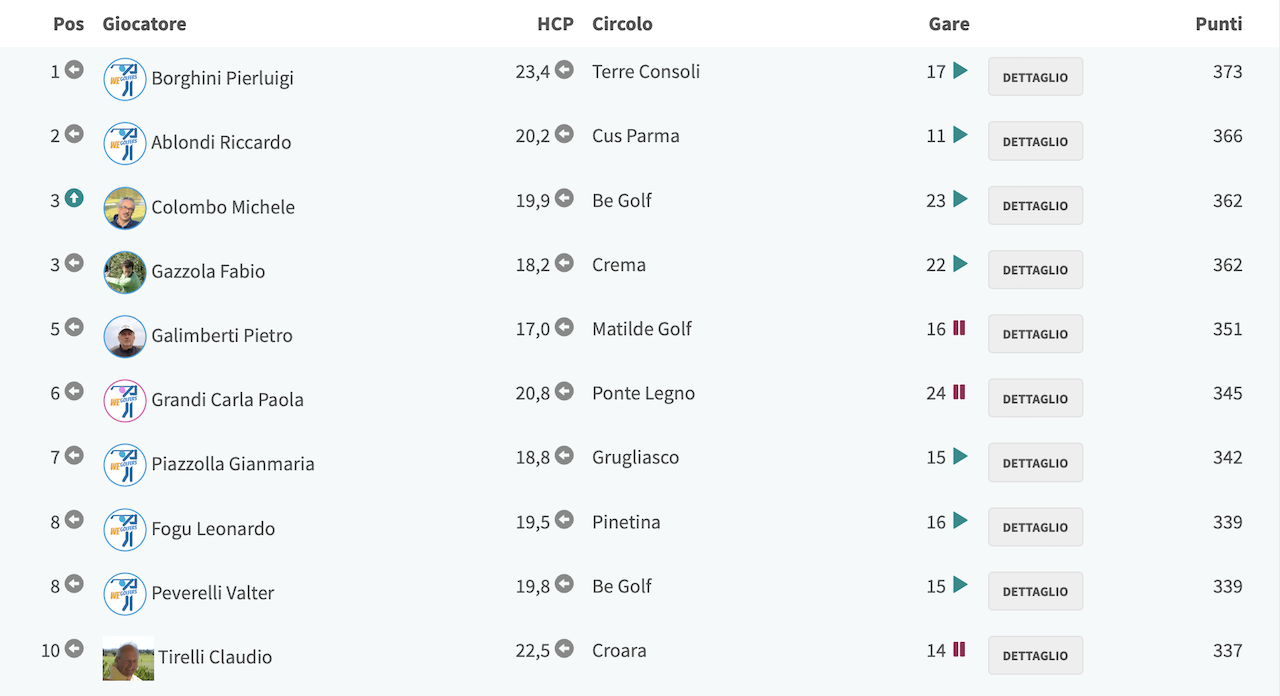Click the red pause icon next to Grandi's 24 gare

pos(959,392)
